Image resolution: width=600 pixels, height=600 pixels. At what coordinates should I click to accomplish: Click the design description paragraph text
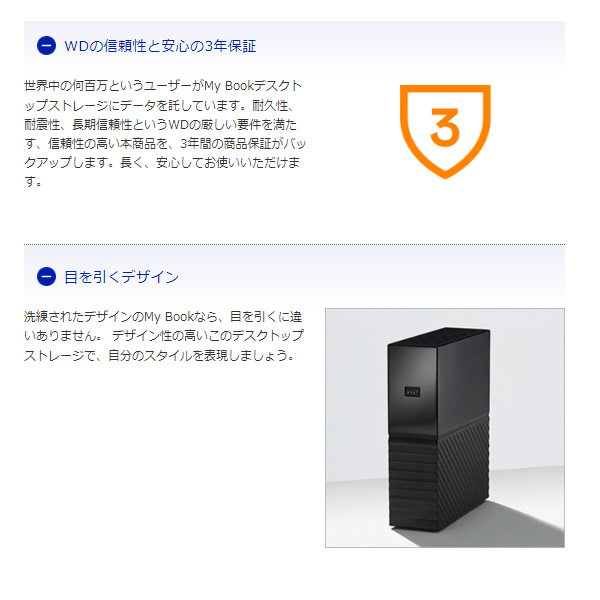pos(164,336)
